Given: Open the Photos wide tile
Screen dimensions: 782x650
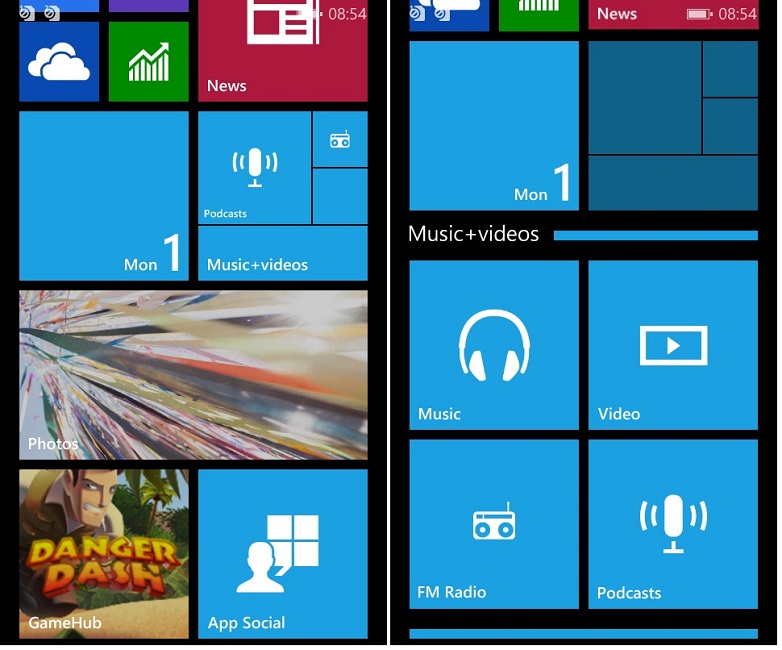Looking at the screenshot, I should tap(193, 375).
